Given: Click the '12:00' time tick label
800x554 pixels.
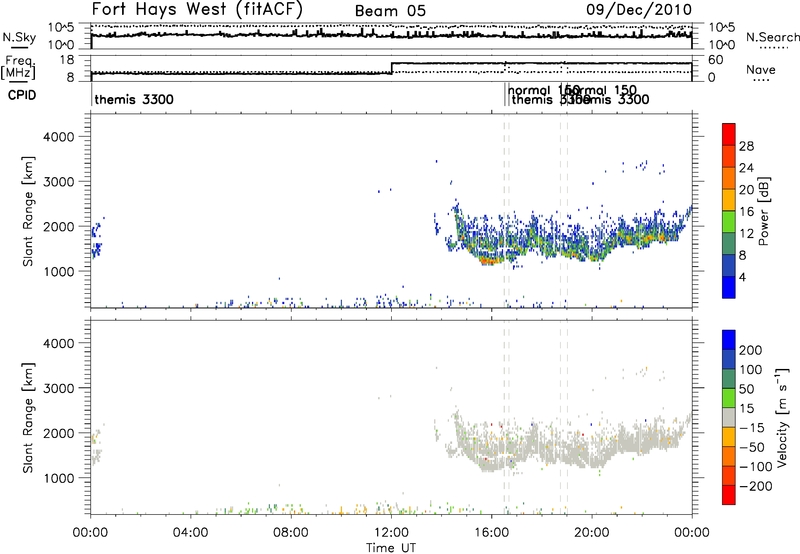Looking at the screenshot, I should pyautogui.click(x=391, y=533).
